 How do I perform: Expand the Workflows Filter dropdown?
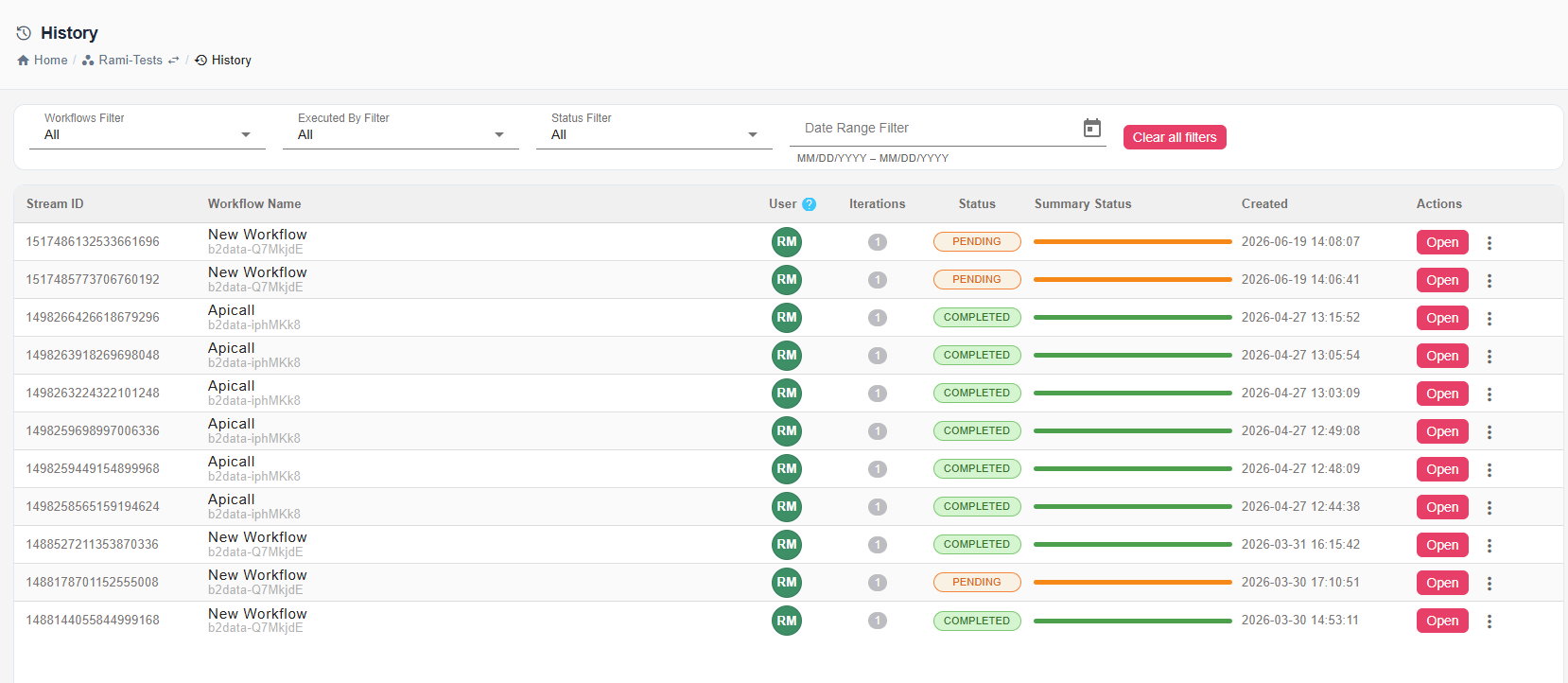pos(148,134)
